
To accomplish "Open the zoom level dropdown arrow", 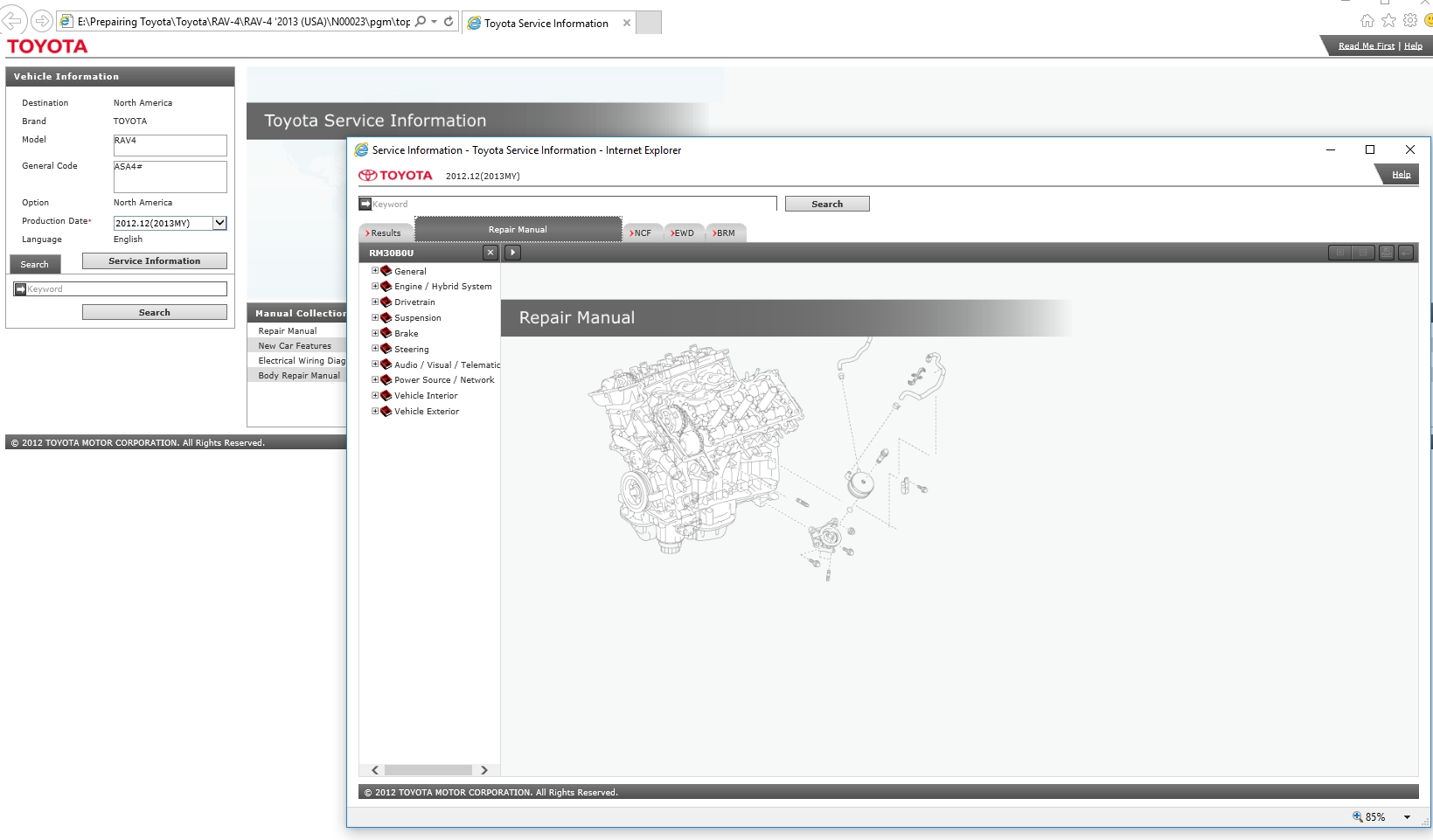I will point(1407,817).
